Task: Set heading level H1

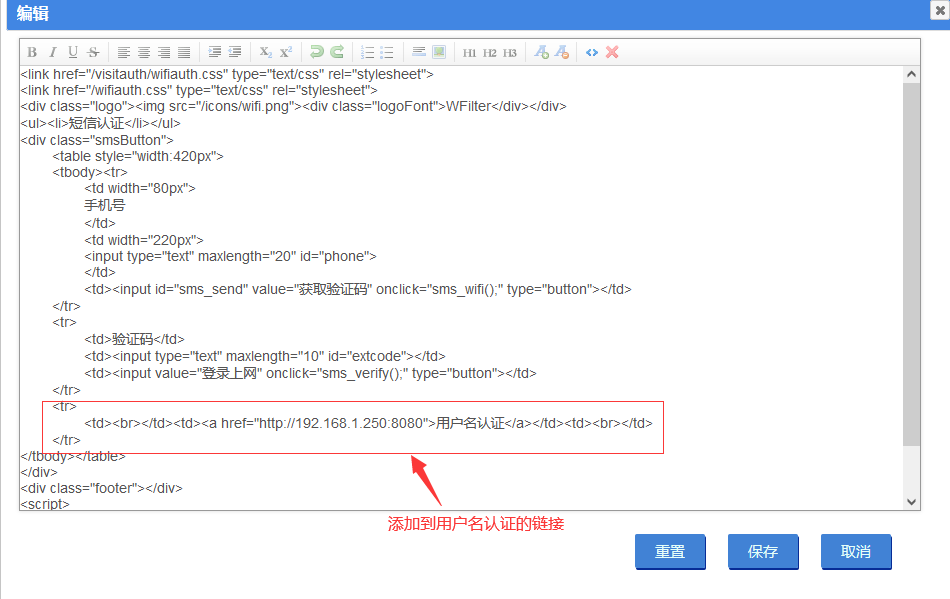Action: 469,52
